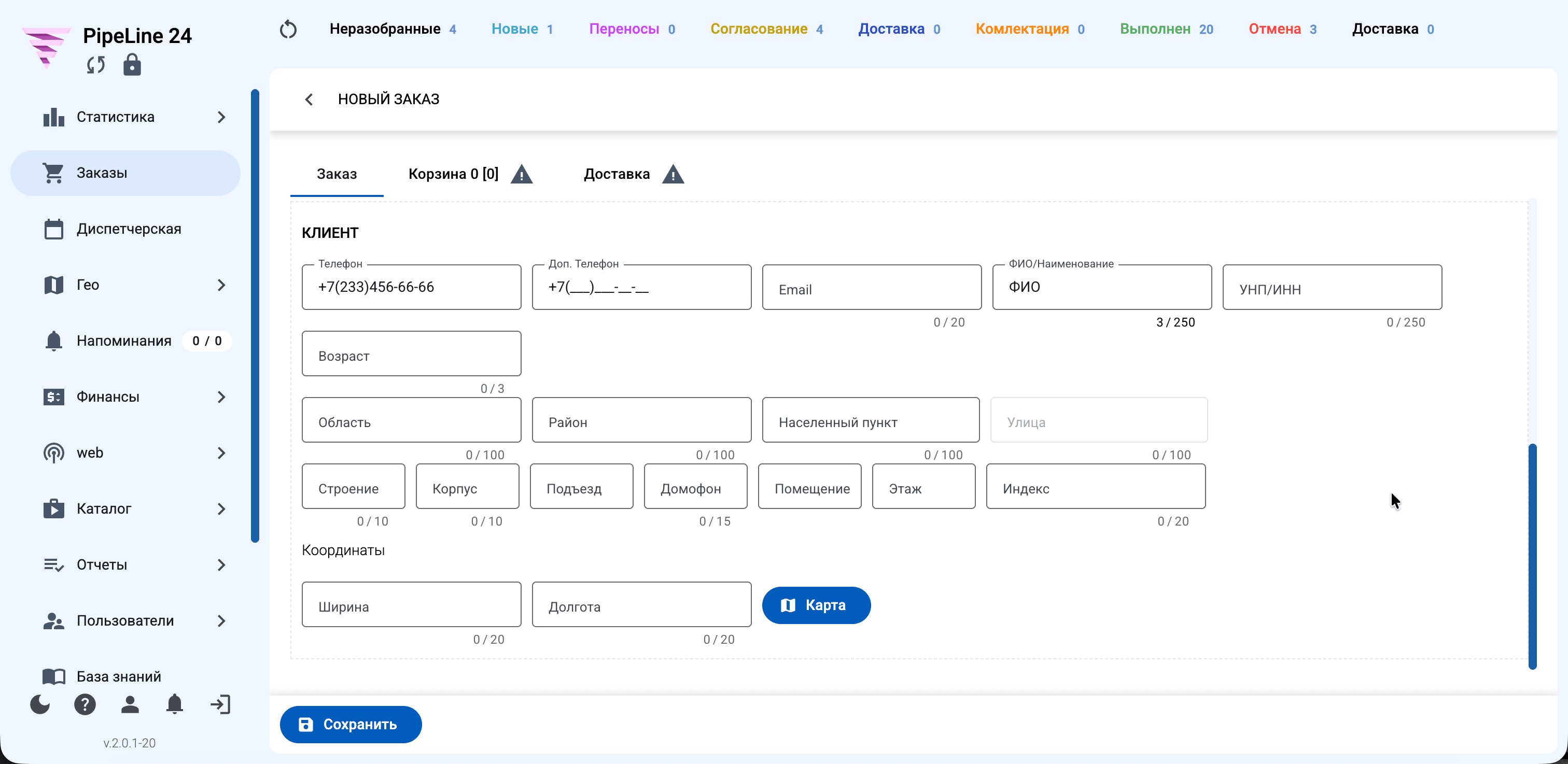Expand the Отчеты menu chevron
Viewport: 1568px width, 764px height.
coord(221,564)
